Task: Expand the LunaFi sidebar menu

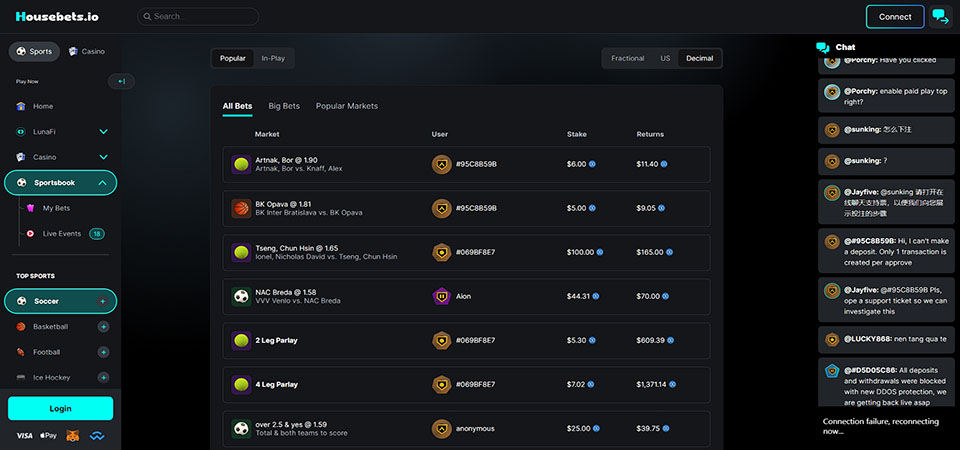Action: 103,131
